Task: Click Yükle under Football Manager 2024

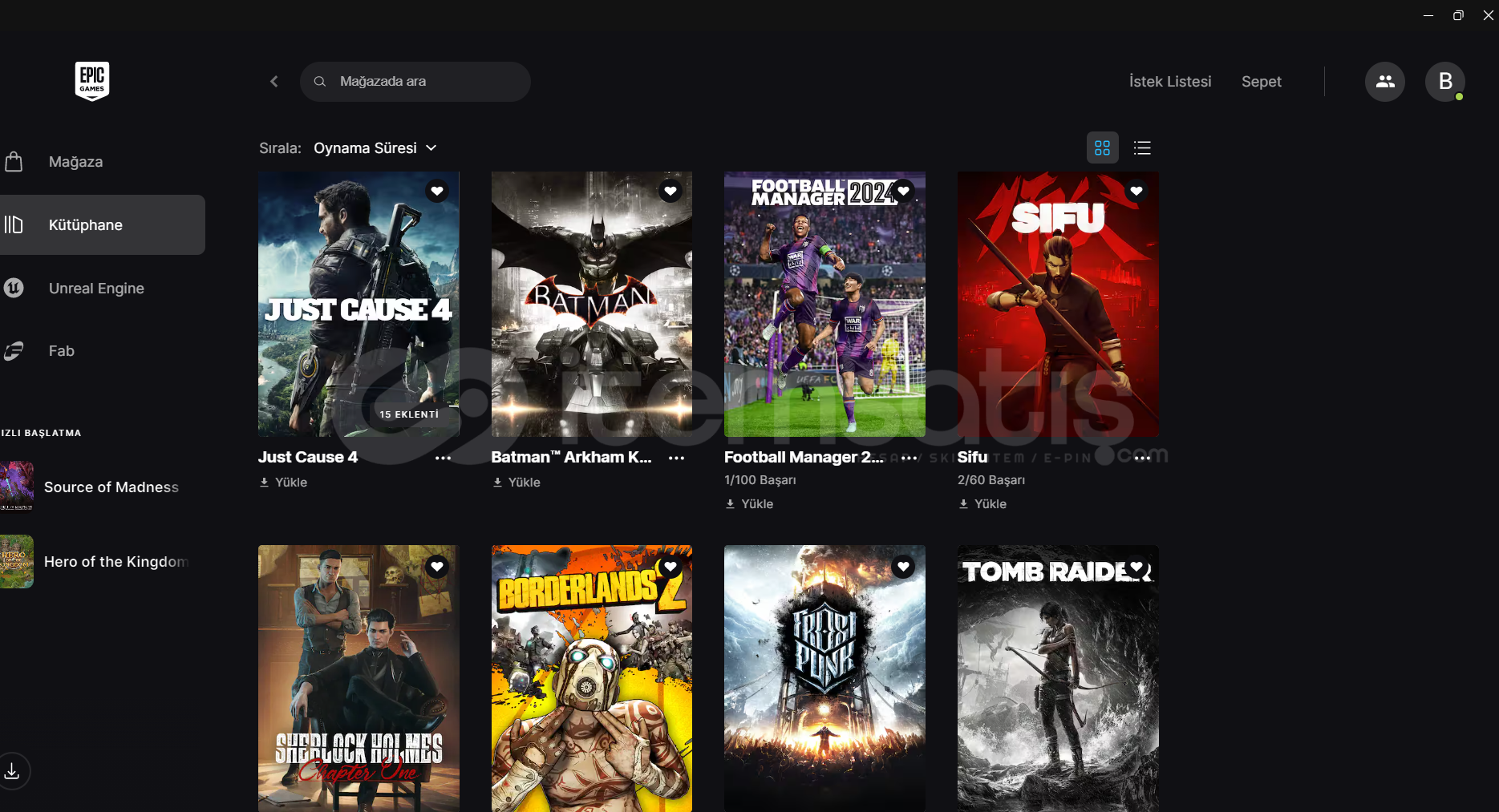Action: click(749, 504)
